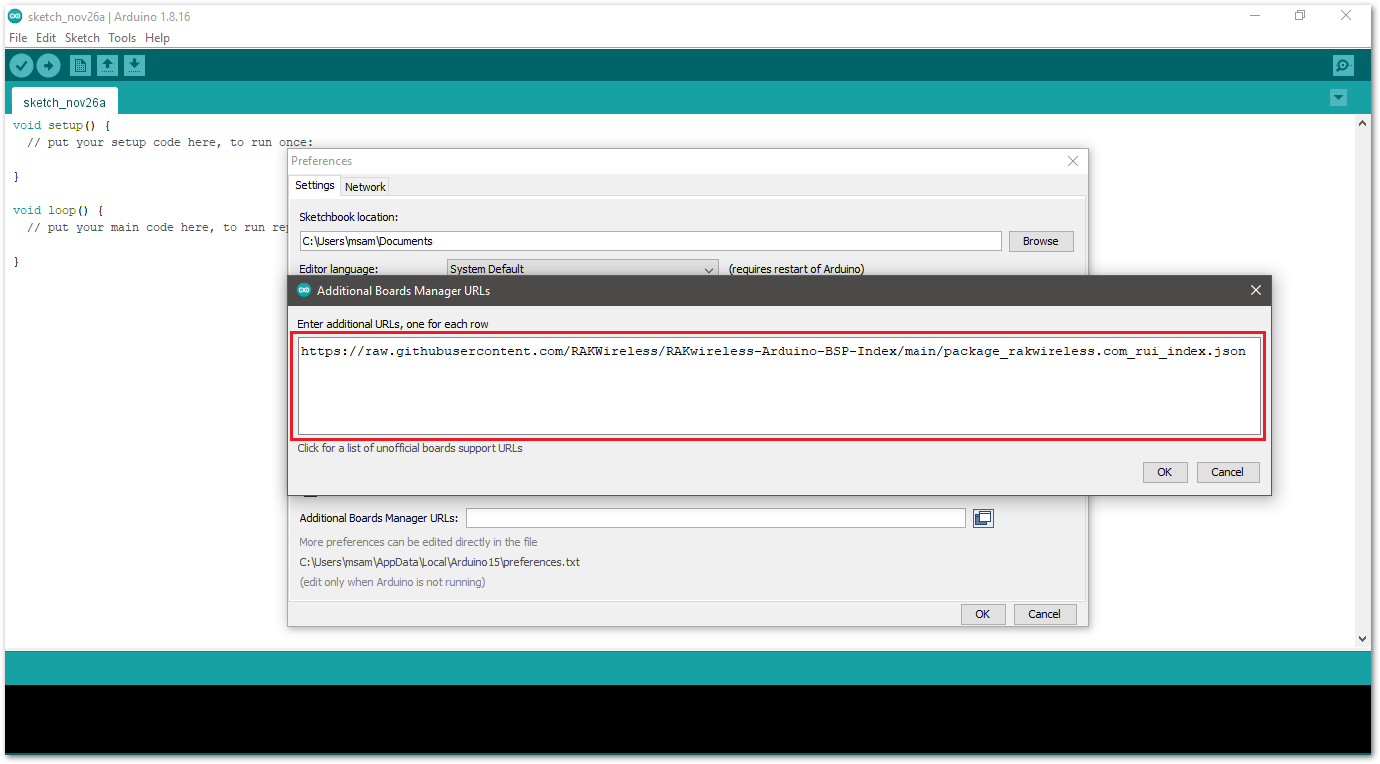Open the tab options dropdown arrow
The width and height of the screenshot is (1380, 764).
tap(1338, 98)
